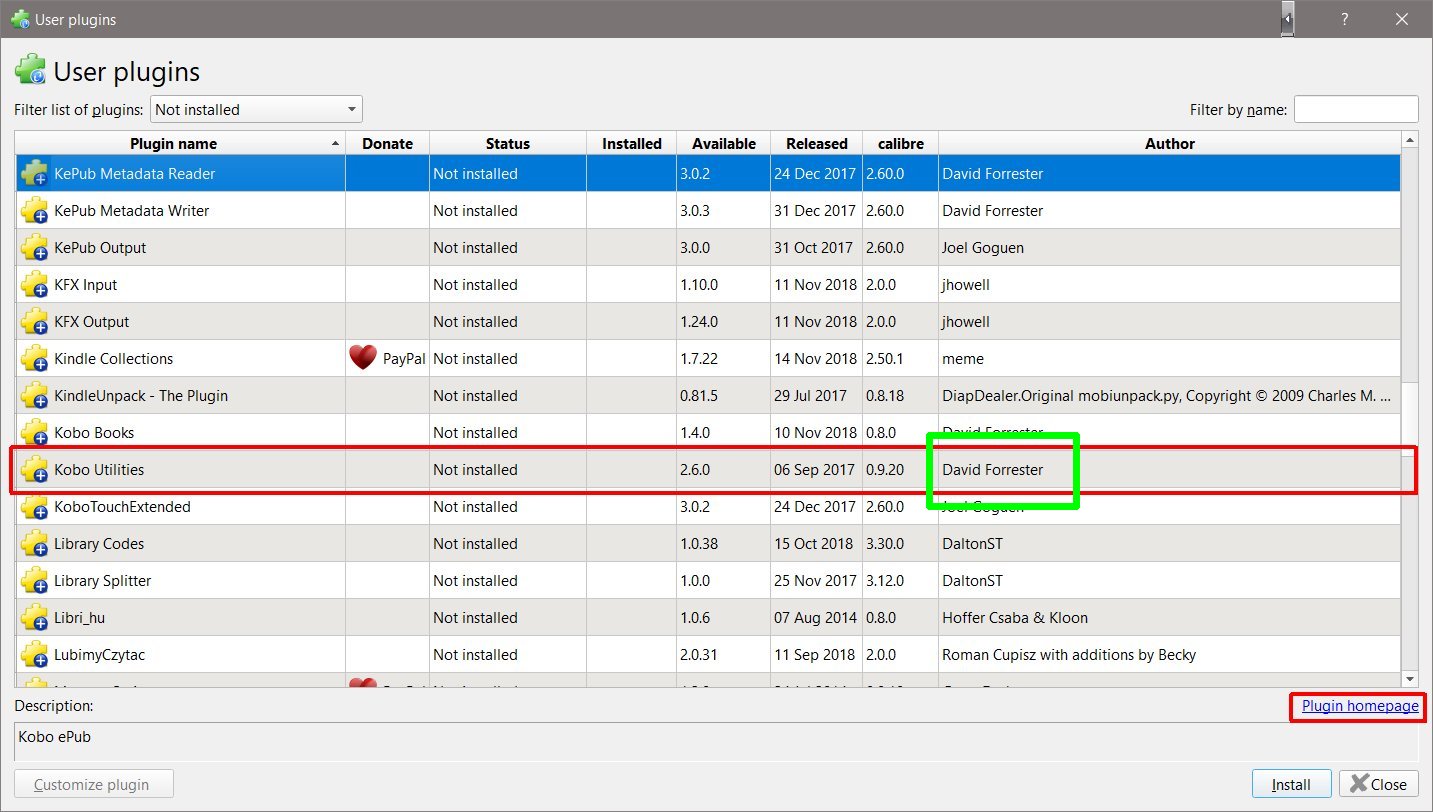The width and height of the screenshot is (1433, 812).
Task: Select the KePub Output row name
Action: point(100,247)
